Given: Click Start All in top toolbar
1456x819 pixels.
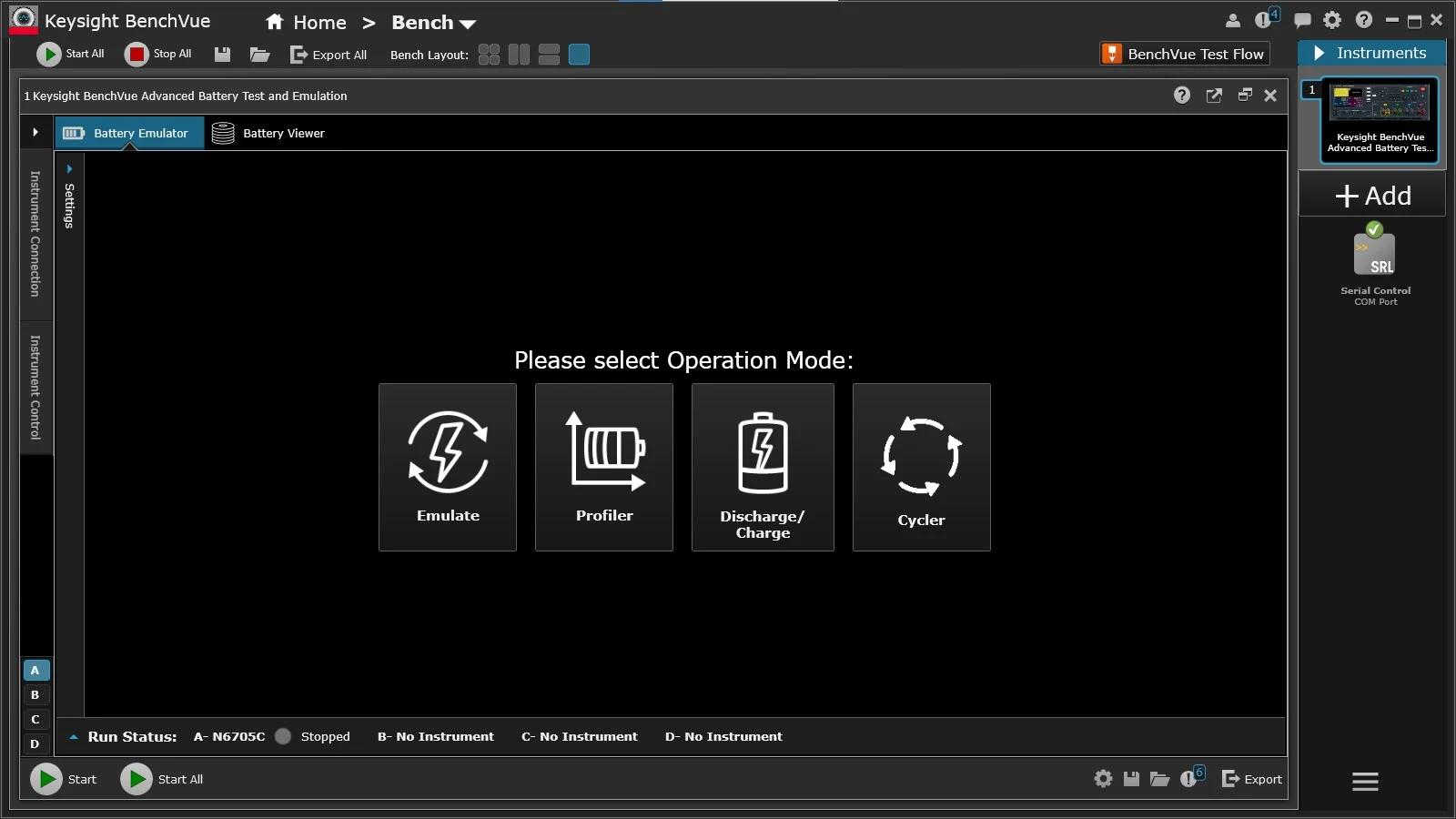Looking at the screenshot, I should tap(71, 55).
